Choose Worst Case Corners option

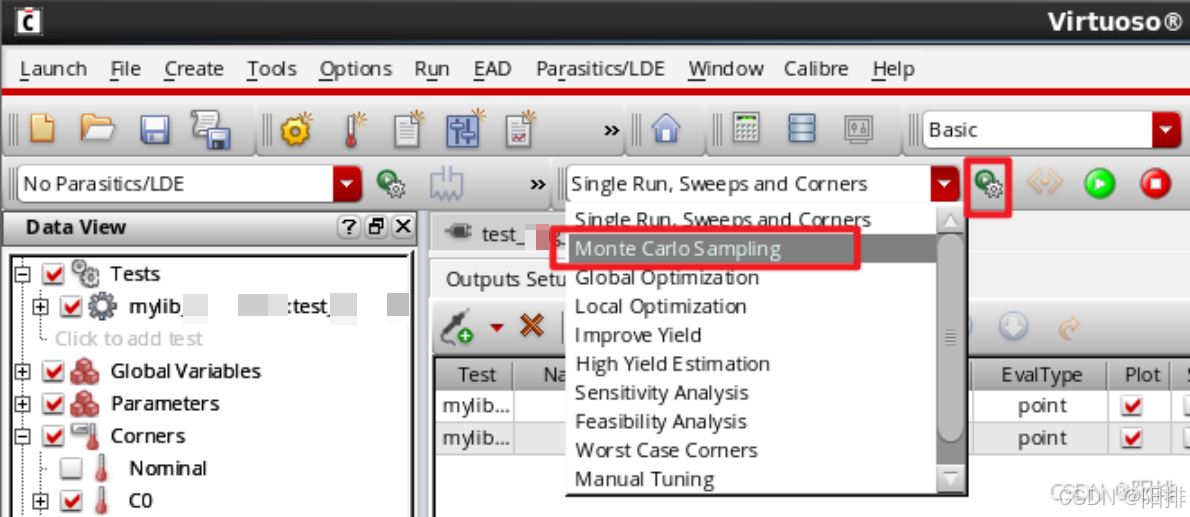[751, 450]
